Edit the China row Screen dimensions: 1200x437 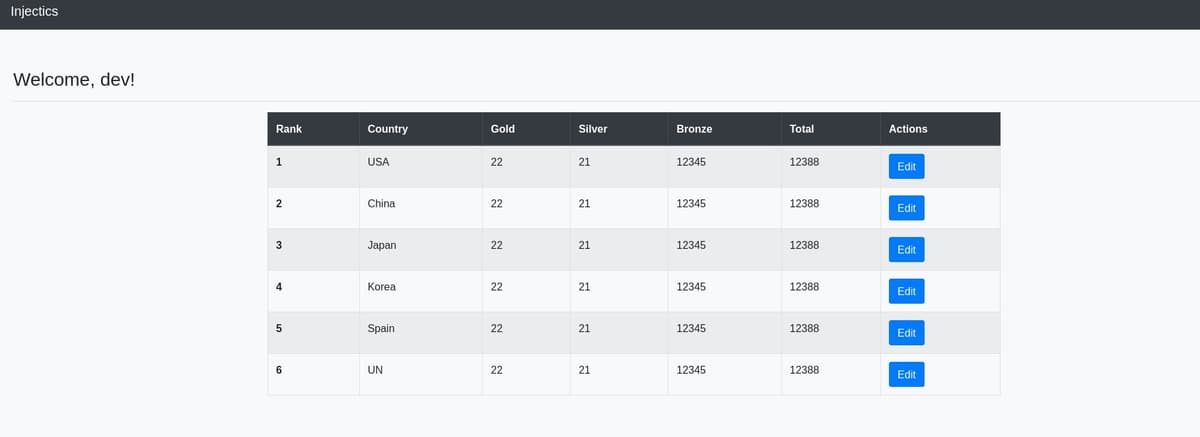coord(906,208)
